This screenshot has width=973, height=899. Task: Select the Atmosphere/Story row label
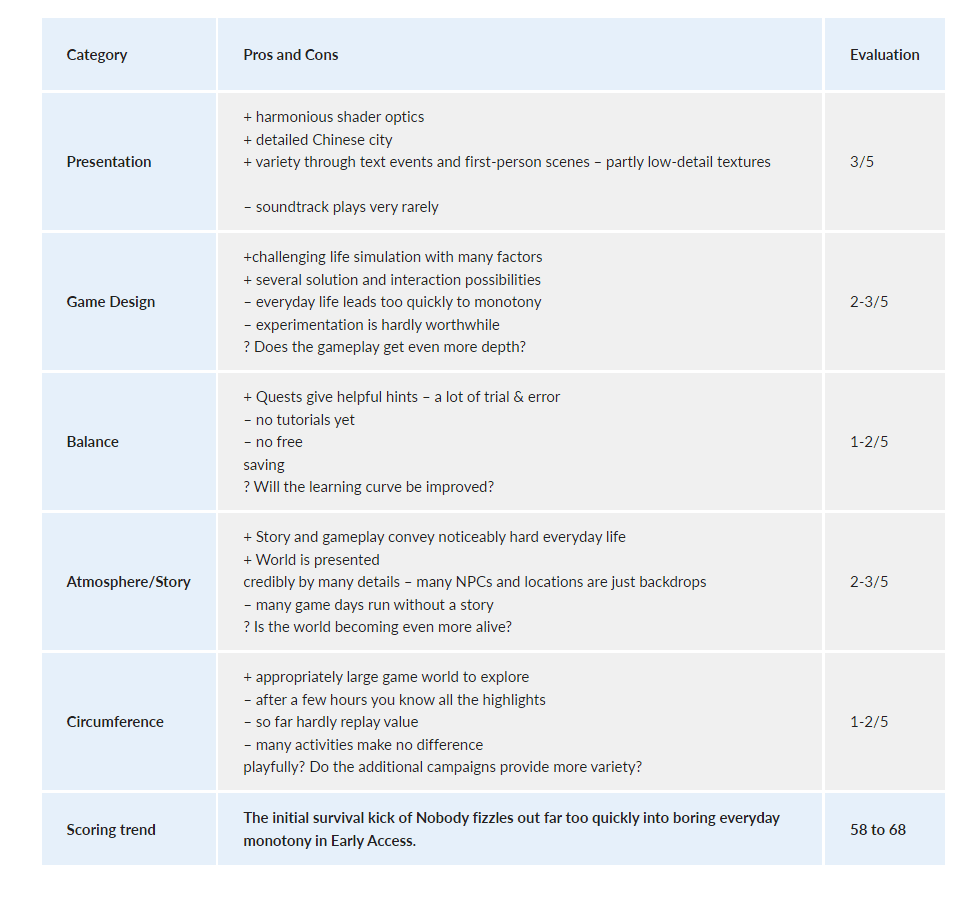pos(128,582)
